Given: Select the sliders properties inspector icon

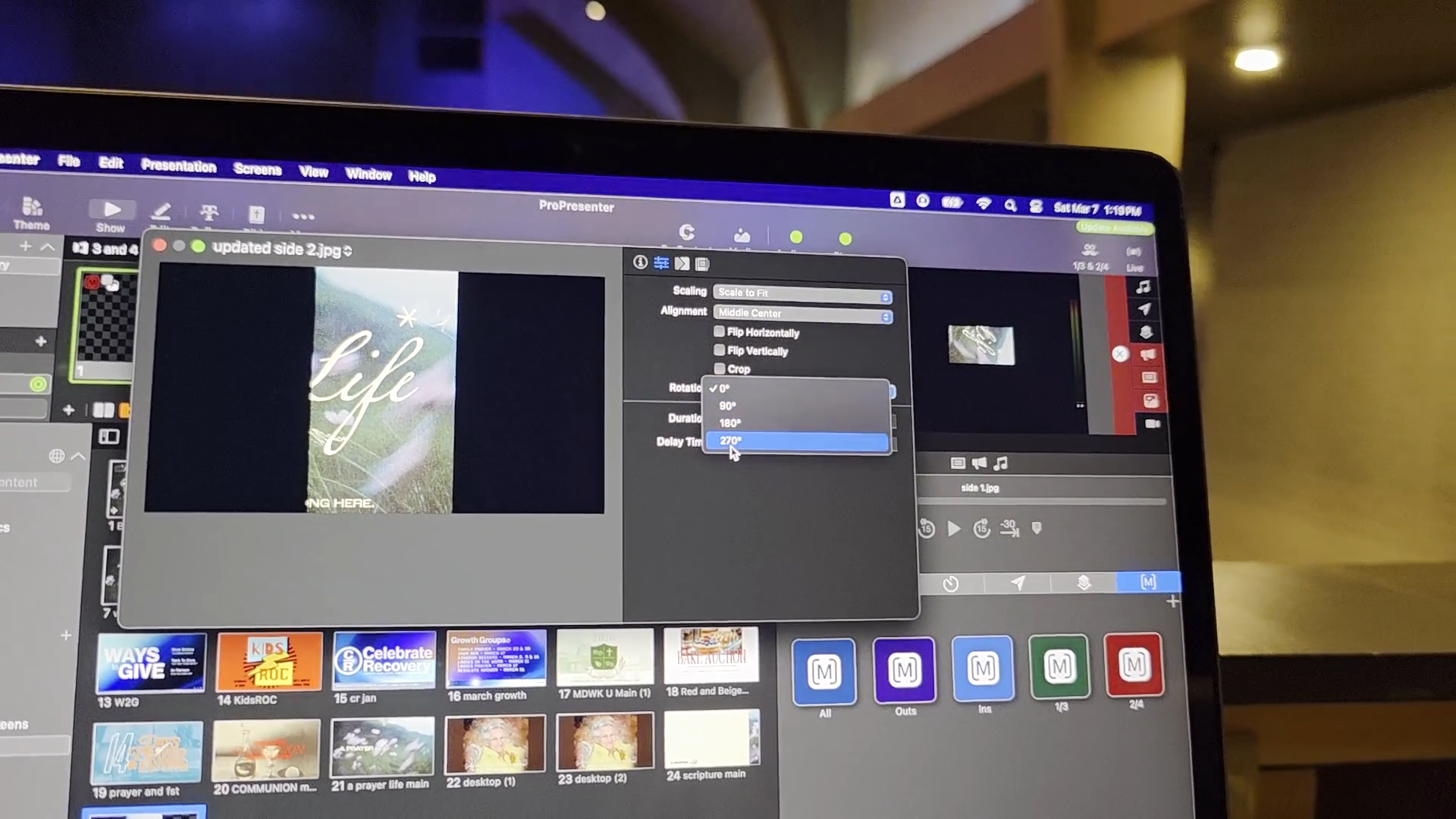Looking at the screenshot, I should click(x=661, y=263).
